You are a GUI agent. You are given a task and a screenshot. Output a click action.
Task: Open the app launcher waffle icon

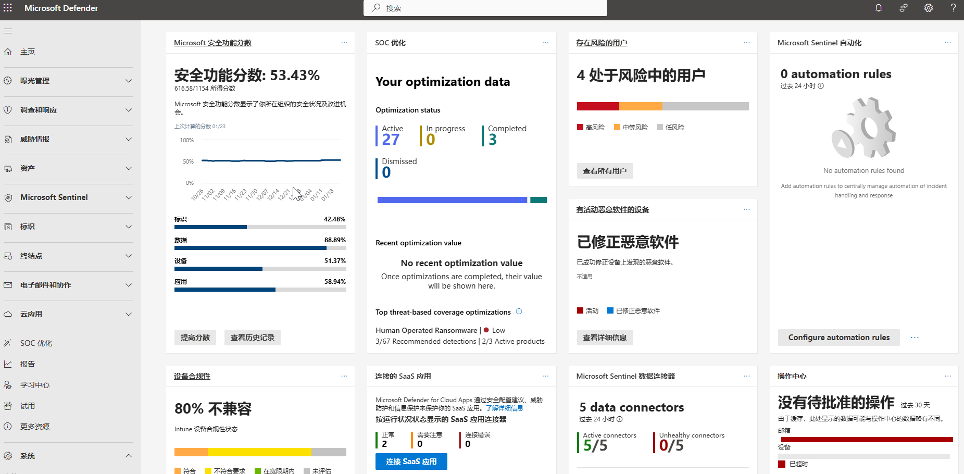[x=8, y=8]
